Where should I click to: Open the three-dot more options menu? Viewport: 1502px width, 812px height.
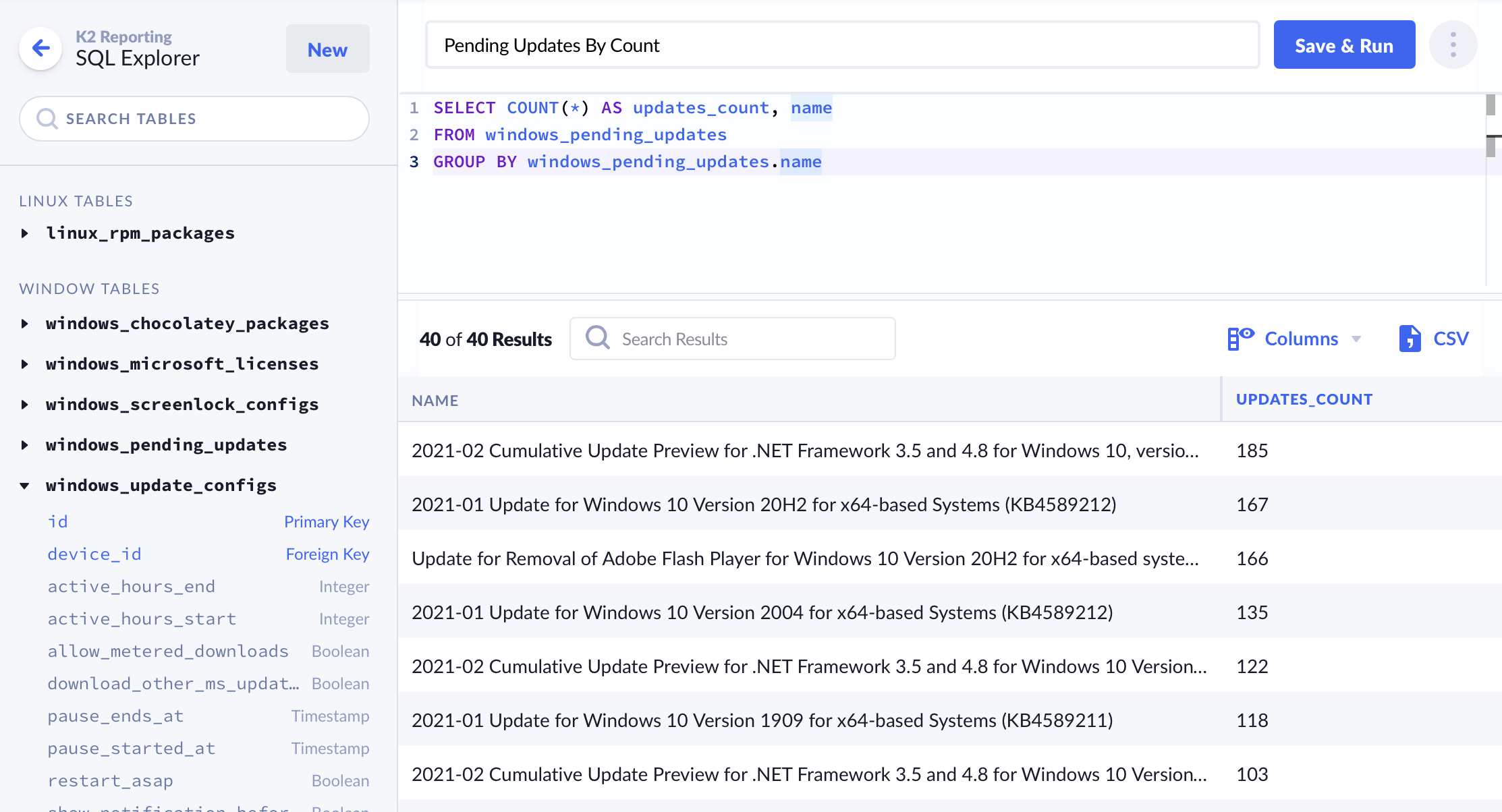(x=1453, y=45)
